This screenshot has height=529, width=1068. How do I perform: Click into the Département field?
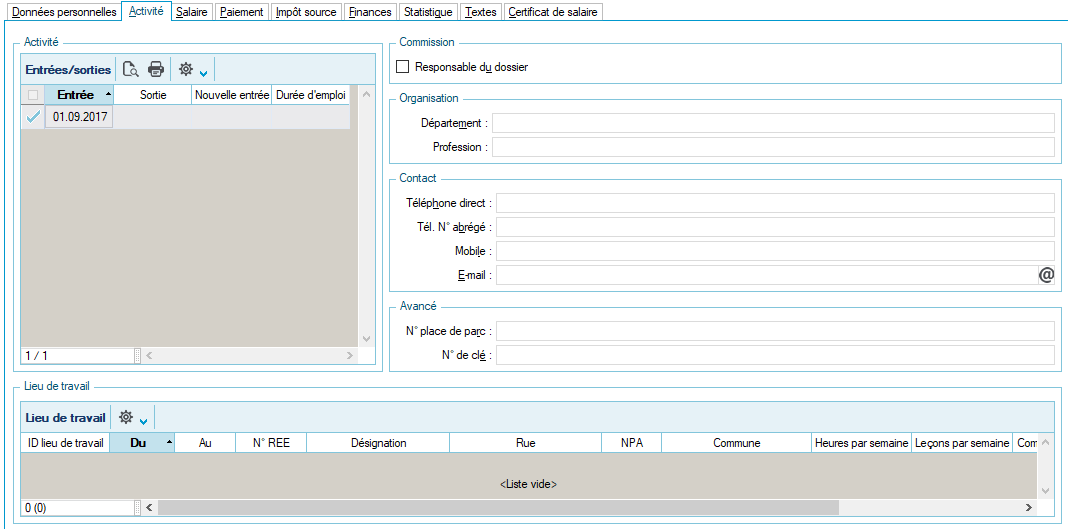coord(773,123)
